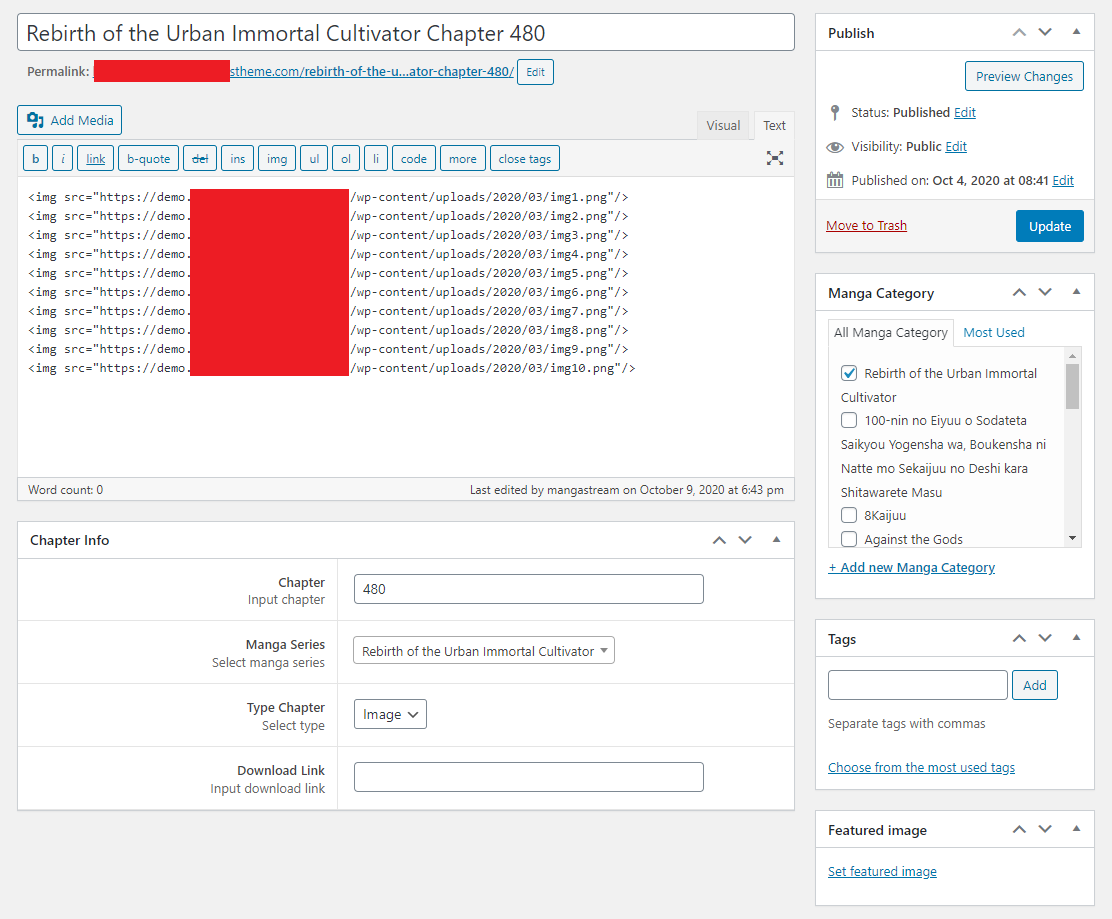1112x919 pixels.
Task: Click the italic 'i' quicktag button
Action: click(62, 158)
